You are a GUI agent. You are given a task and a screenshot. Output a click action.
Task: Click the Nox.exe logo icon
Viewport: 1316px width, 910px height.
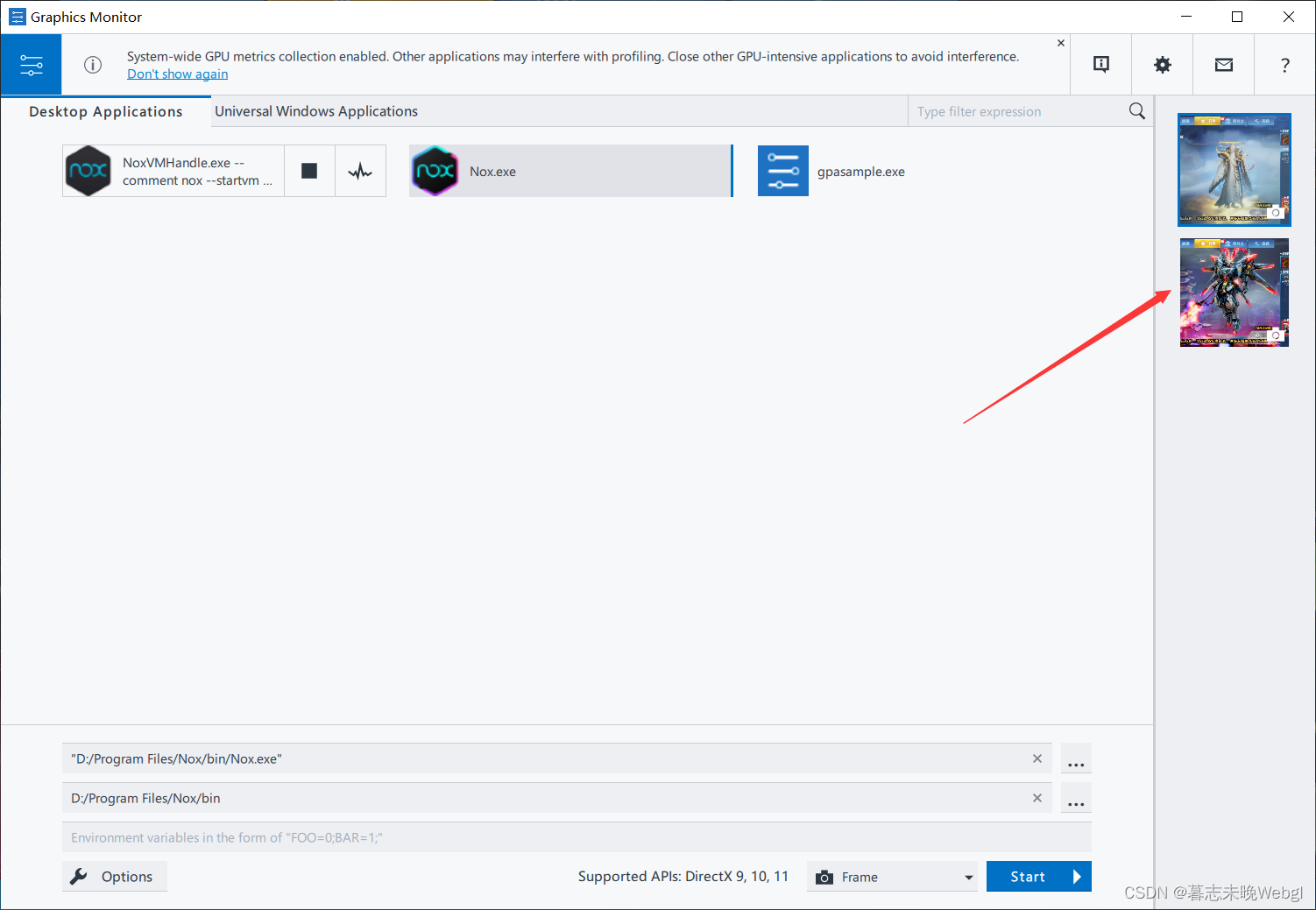click(x=435, y=171)
